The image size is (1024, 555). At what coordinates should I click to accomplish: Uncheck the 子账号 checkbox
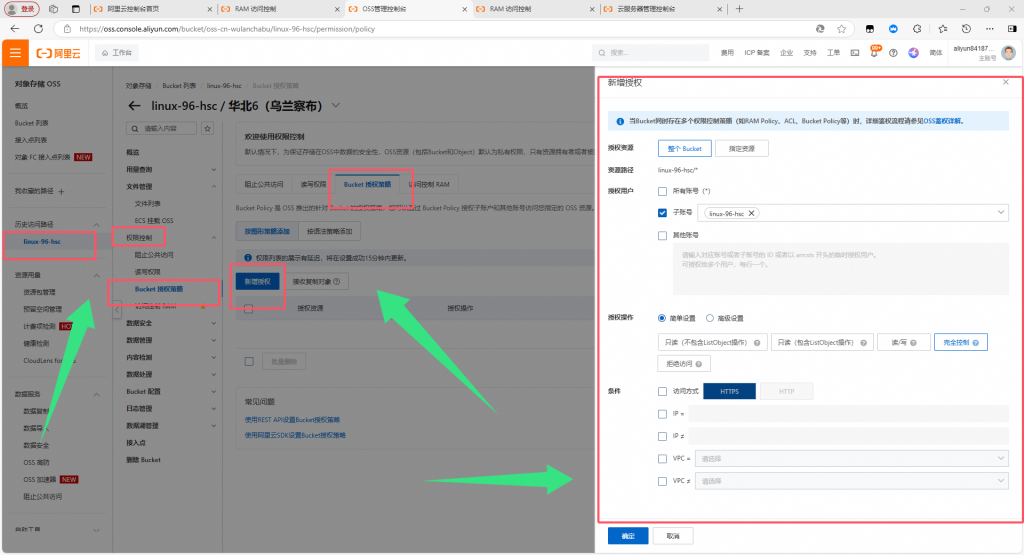(663, 213)
